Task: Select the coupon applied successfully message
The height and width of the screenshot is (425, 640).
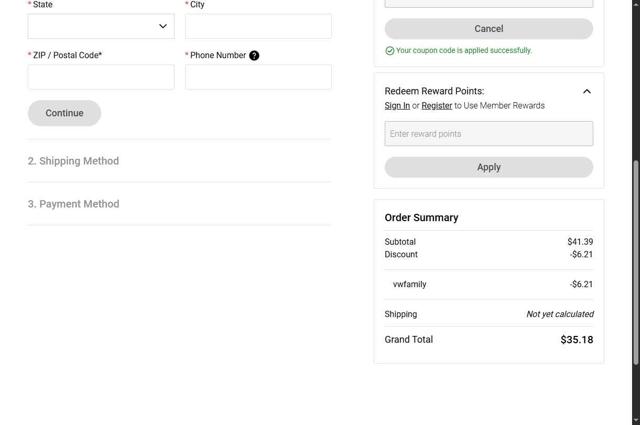Action: tap(464, 51)
